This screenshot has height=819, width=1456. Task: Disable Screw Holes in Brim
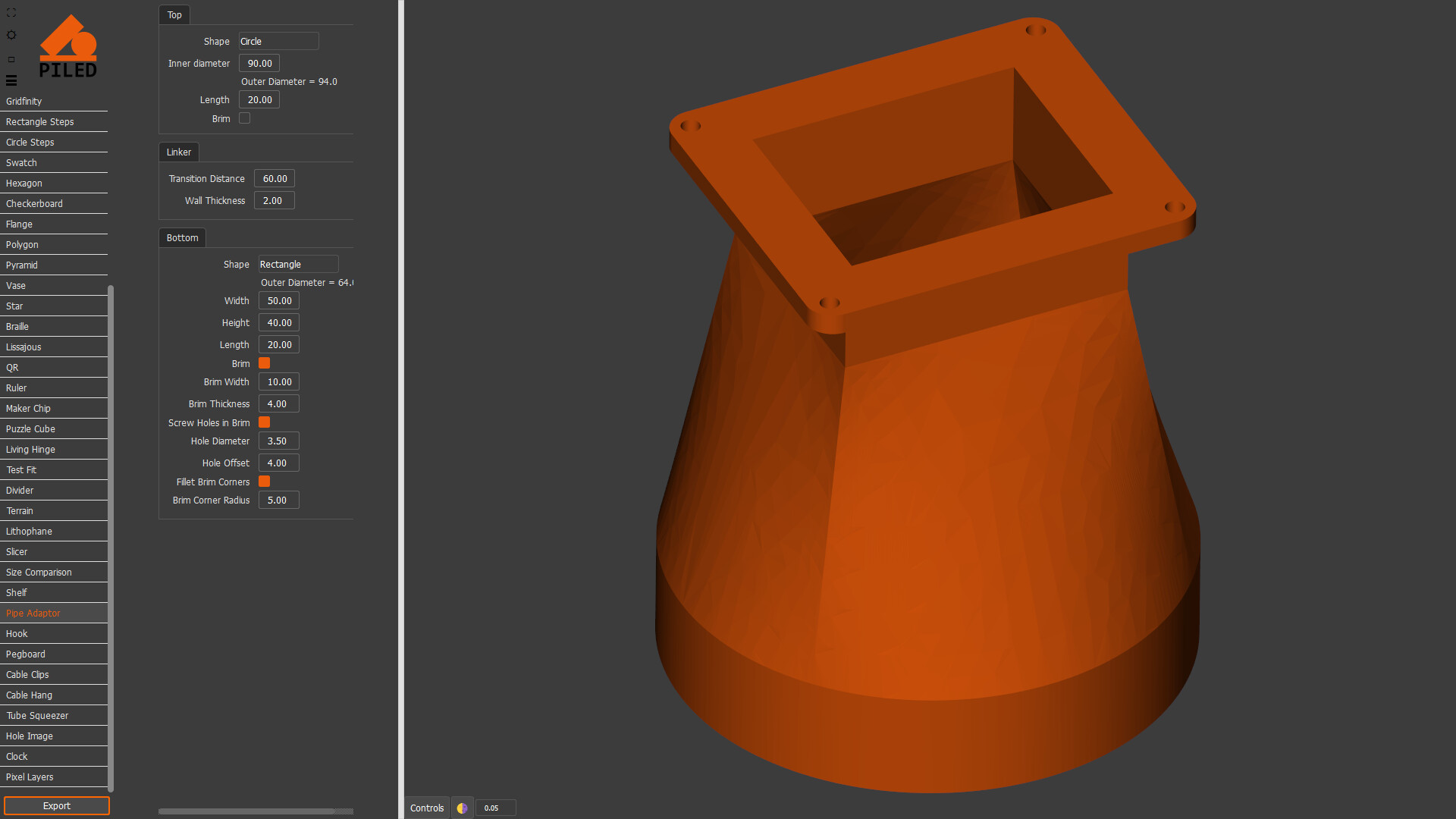click(264, 422)
